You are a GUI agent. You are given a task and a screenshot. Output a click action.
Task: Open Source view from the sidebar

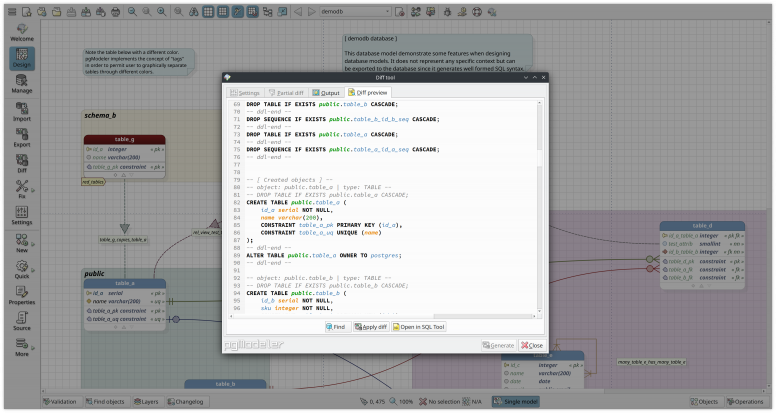coord(22,321)
